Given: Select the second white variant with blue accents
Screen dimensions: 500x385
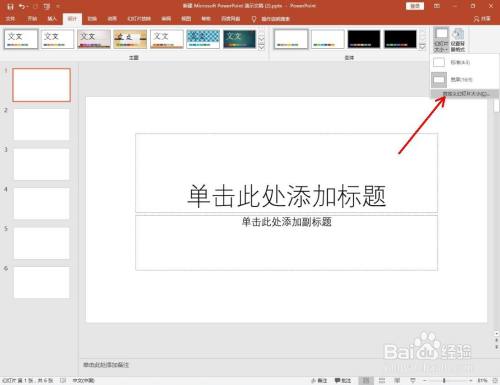Looking at the screenshot, I should pos(328,39).
